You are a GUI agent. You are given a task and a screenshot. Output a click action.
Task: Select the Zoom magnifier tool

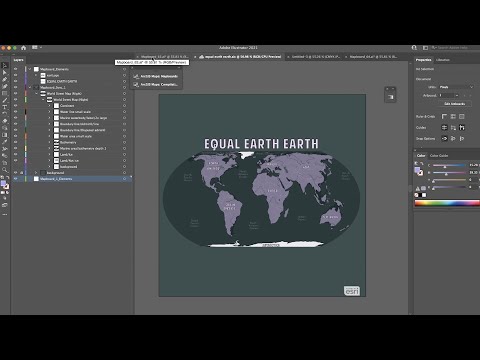pos(5,170)
